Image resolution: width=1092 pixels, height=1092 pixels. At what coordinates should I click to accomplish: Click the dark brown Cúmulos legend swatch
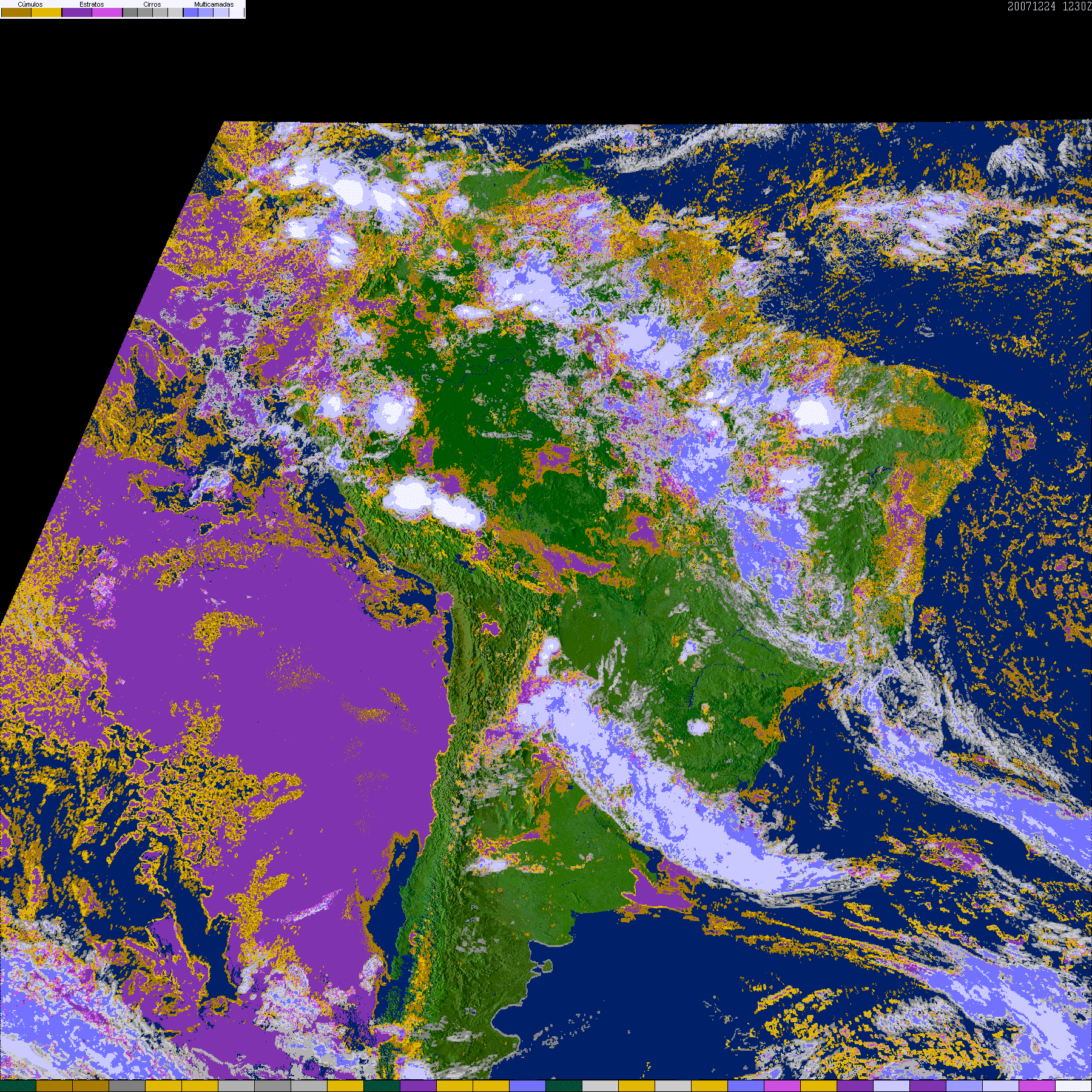tap(16, 12)
